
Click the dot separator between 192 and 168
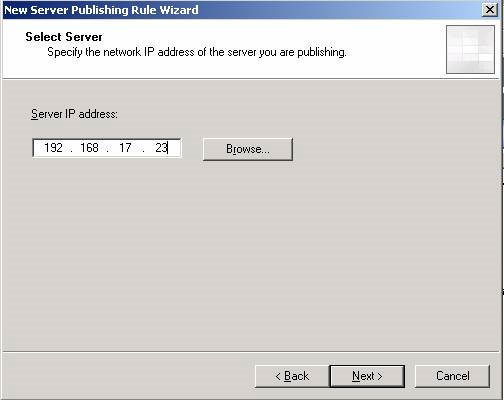[71, 150]
